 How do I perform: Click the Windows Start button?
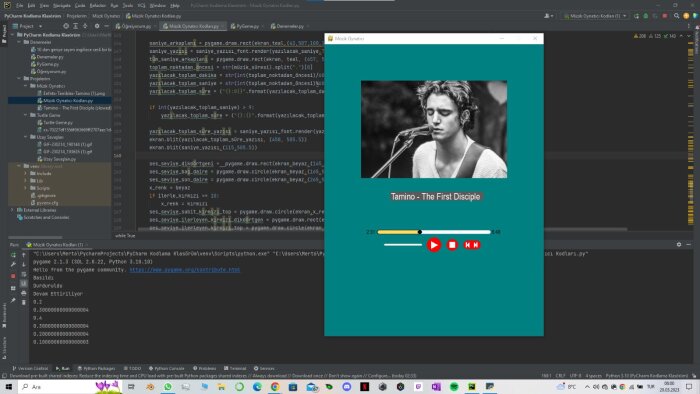(8, 387)
